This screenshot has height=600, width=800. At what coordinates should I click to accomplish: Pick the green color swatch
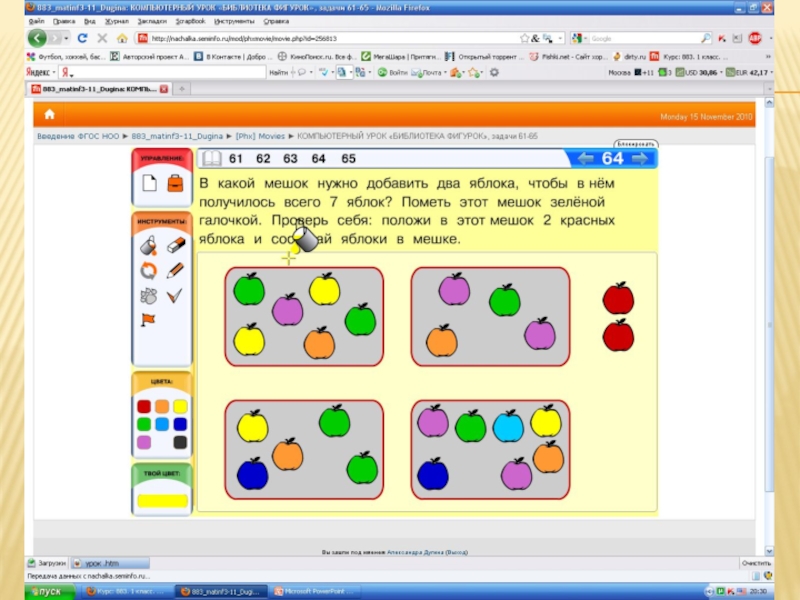144,424
